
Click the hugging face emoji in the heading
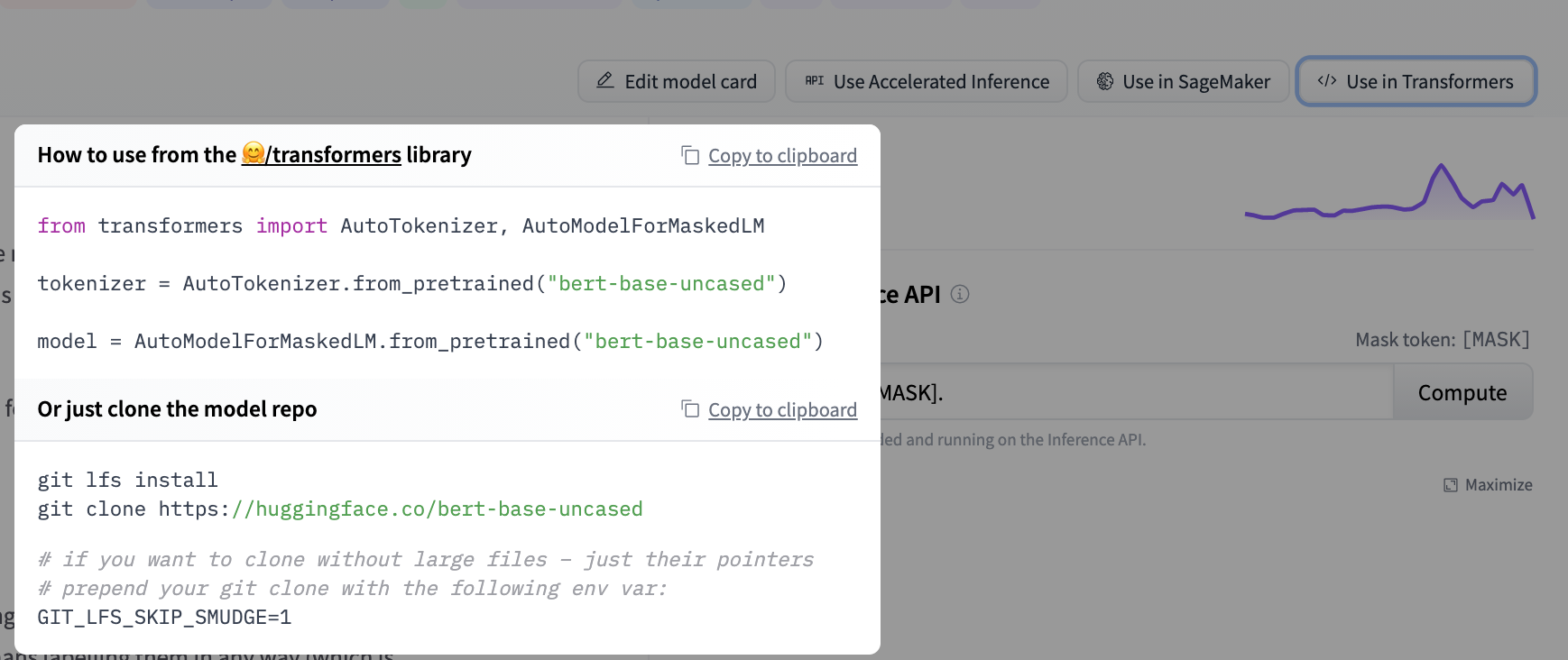254,154
